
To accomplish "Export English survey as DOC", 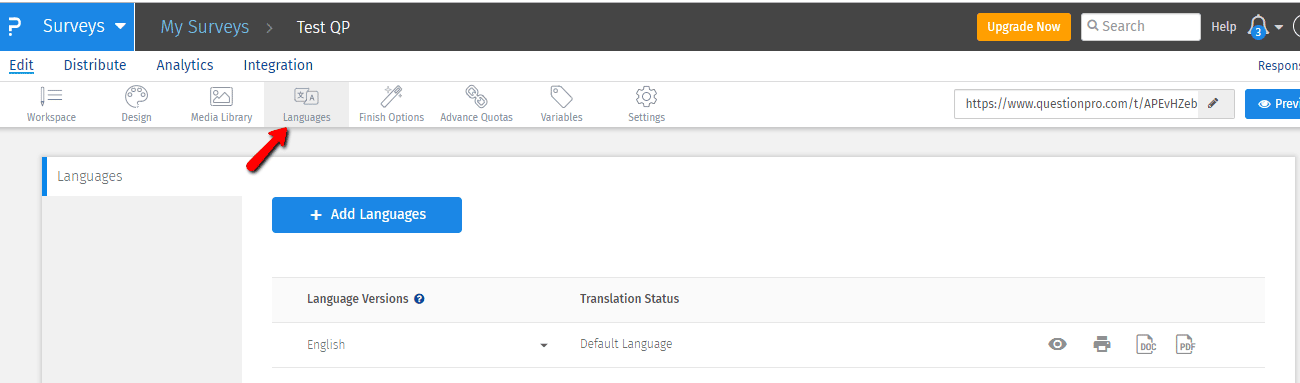I will click(x=1146, y=344).
